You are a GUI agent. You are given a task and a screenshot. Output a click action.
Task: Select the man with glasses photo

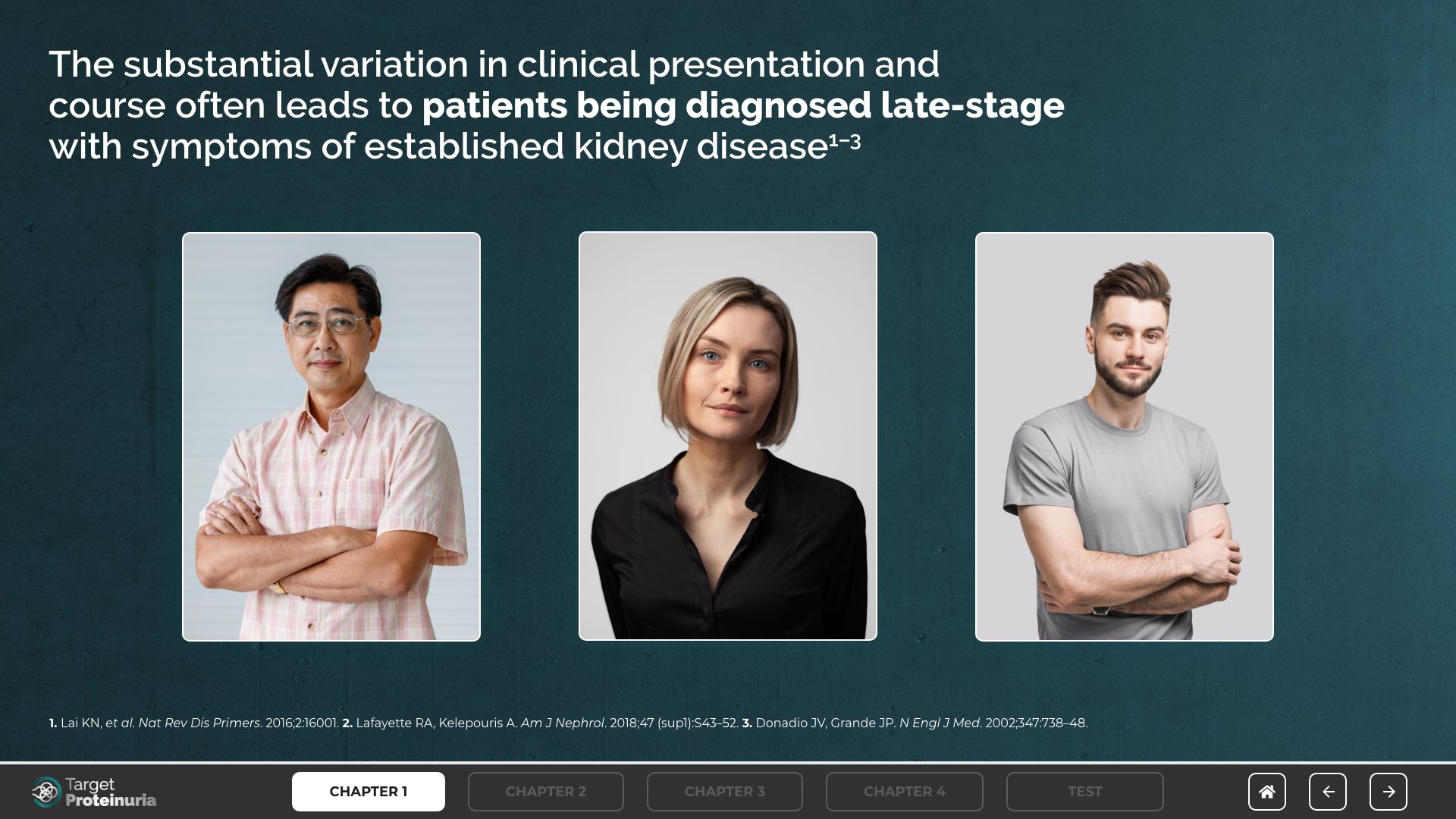(331, 437)
